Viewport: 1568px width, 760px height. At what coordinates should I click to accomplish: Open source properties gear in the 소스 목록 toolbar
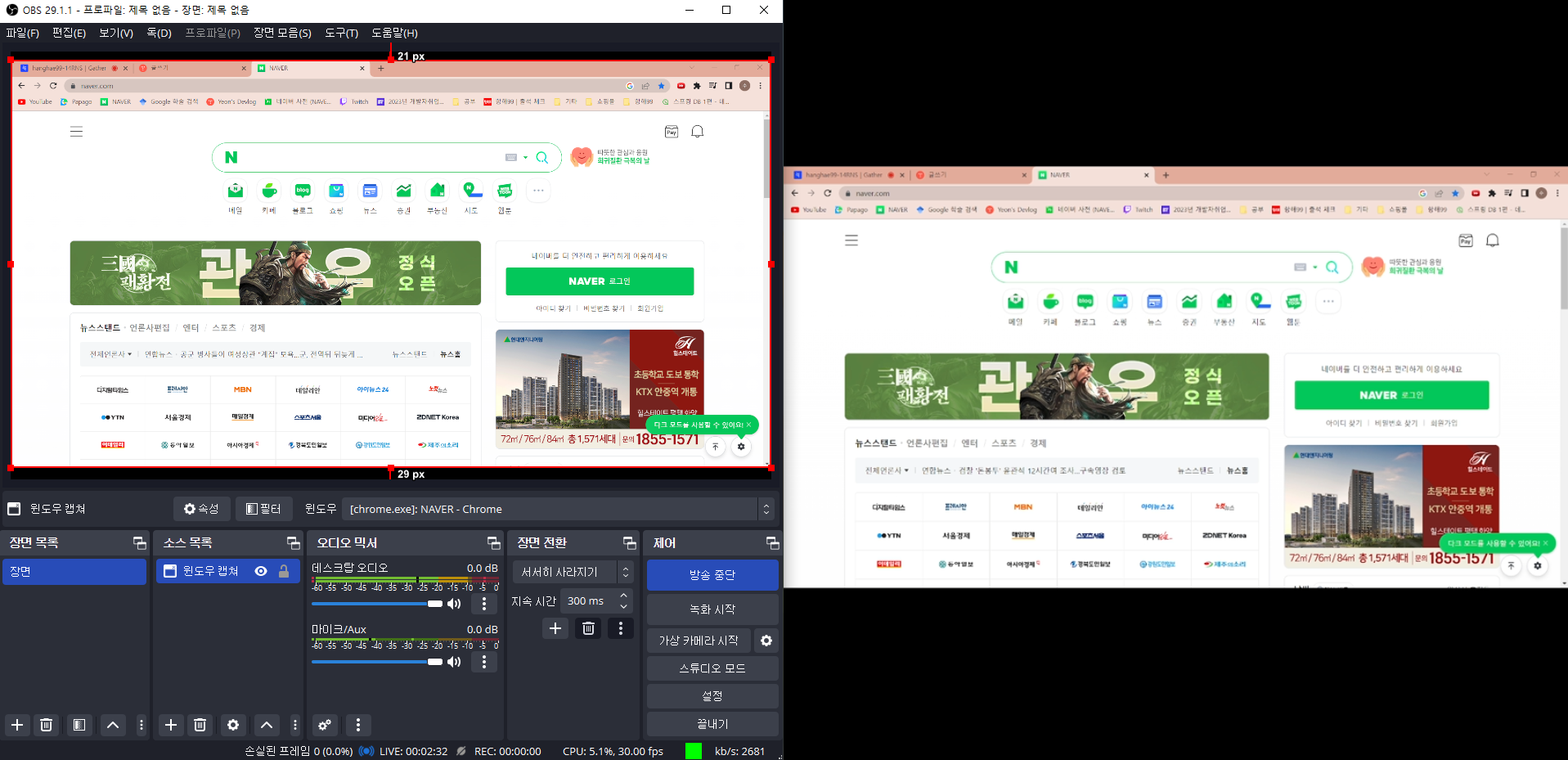[x=233, y=725]
